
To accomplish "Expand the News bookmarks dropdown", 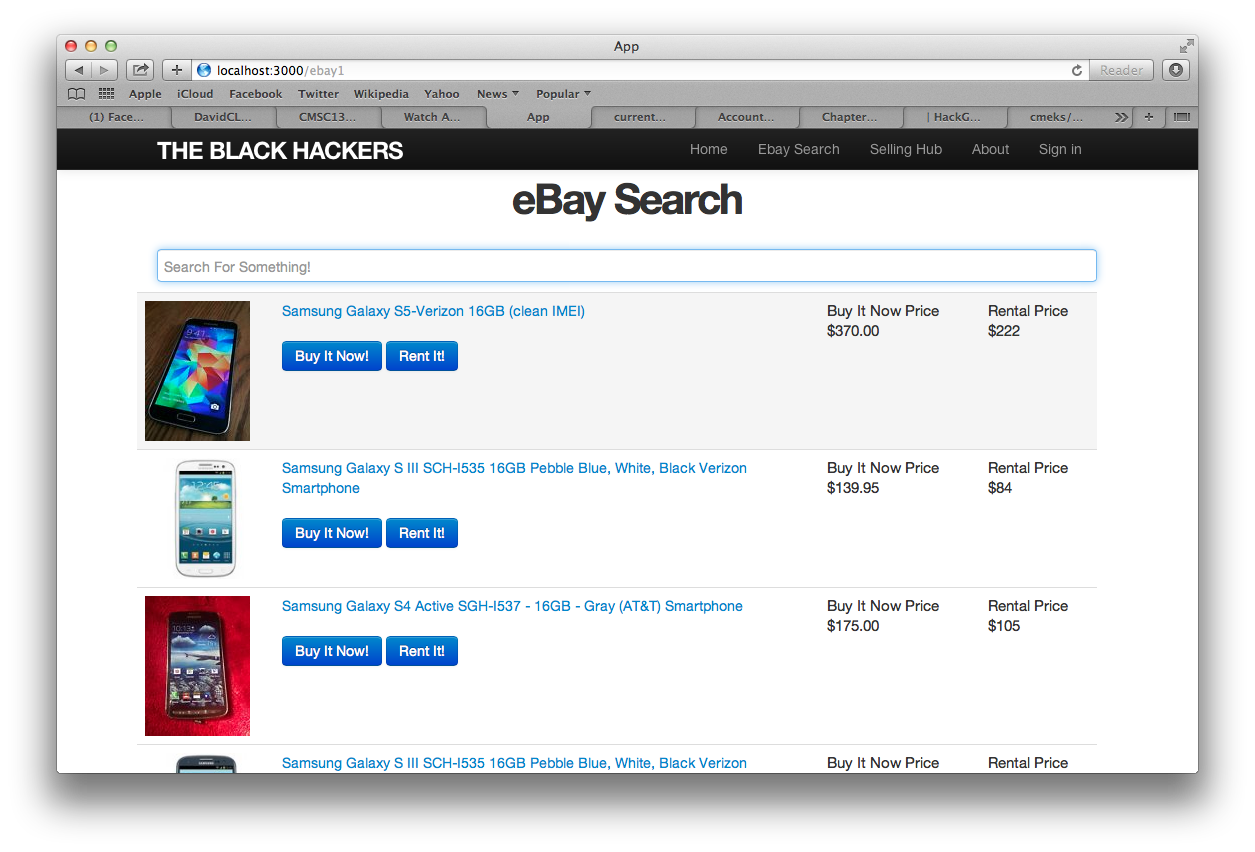I will tap(497, 94).
